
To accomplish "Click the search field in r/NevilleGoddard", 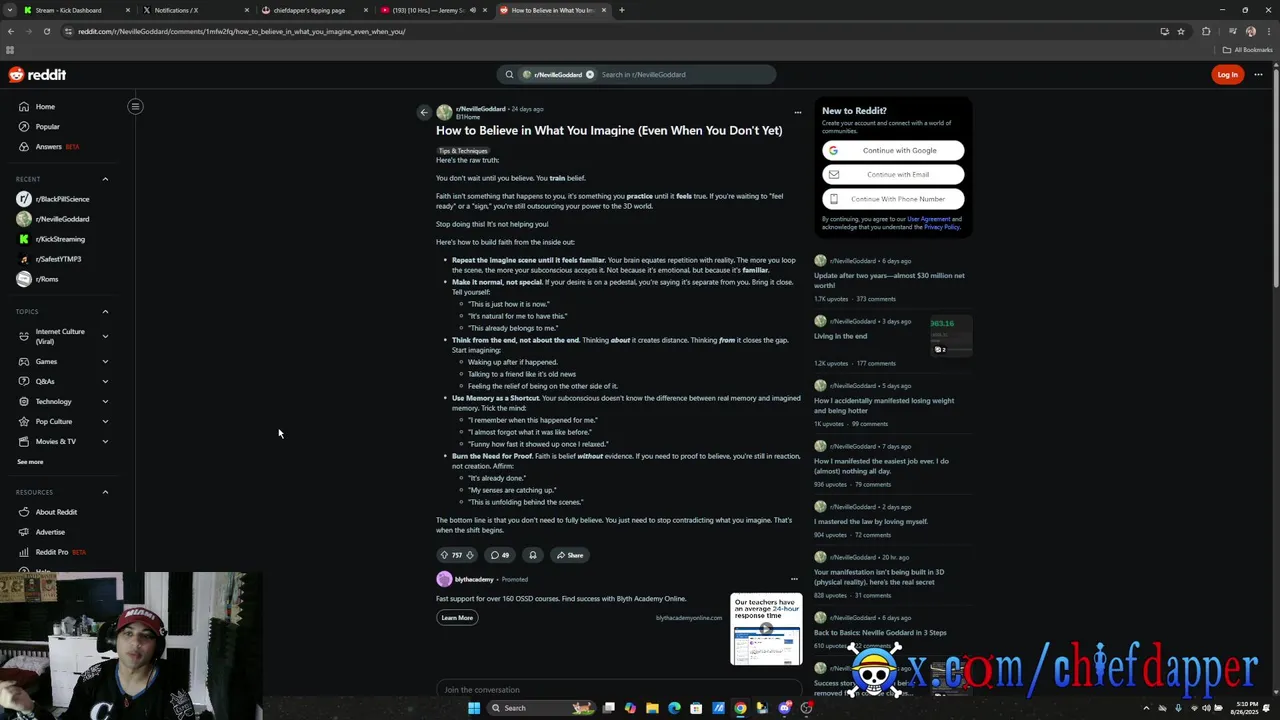I will point(685,75).
